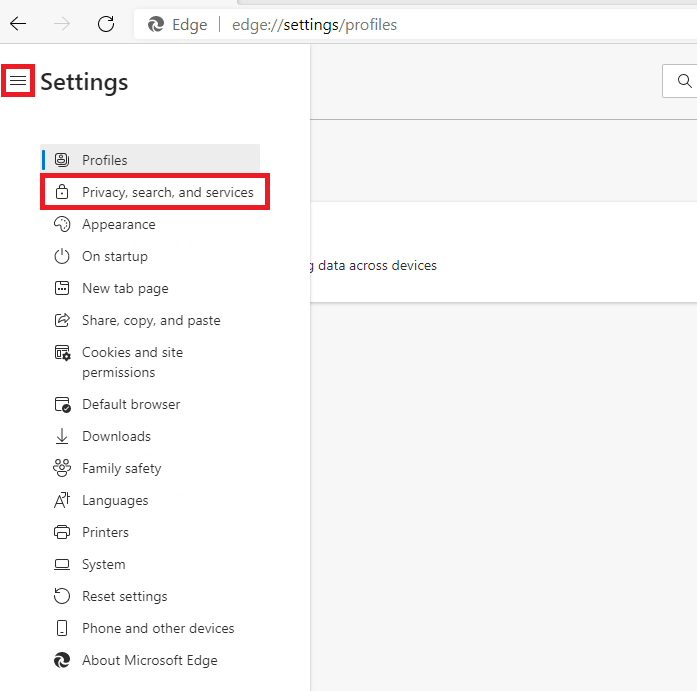This screenshot has width=697, height=691.
Task: Open the Profiles settings section
Action: [105, 160]
